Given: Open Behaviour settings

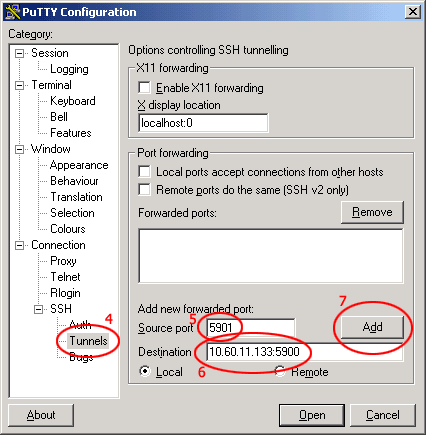Looking at the screenshot, I should click(x=74, y=181).
